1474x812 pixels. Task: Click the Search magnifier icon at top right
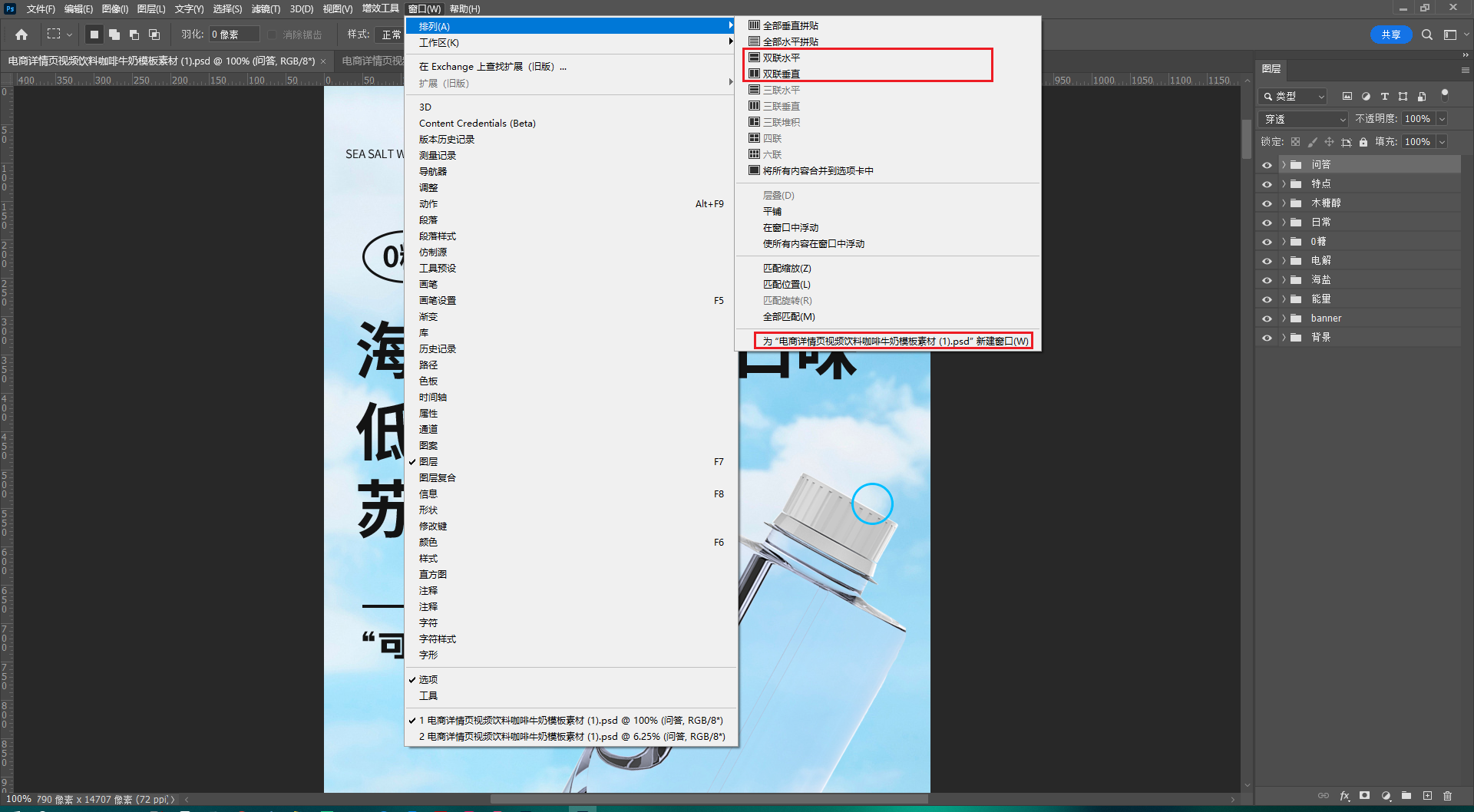coord(1427,35)
